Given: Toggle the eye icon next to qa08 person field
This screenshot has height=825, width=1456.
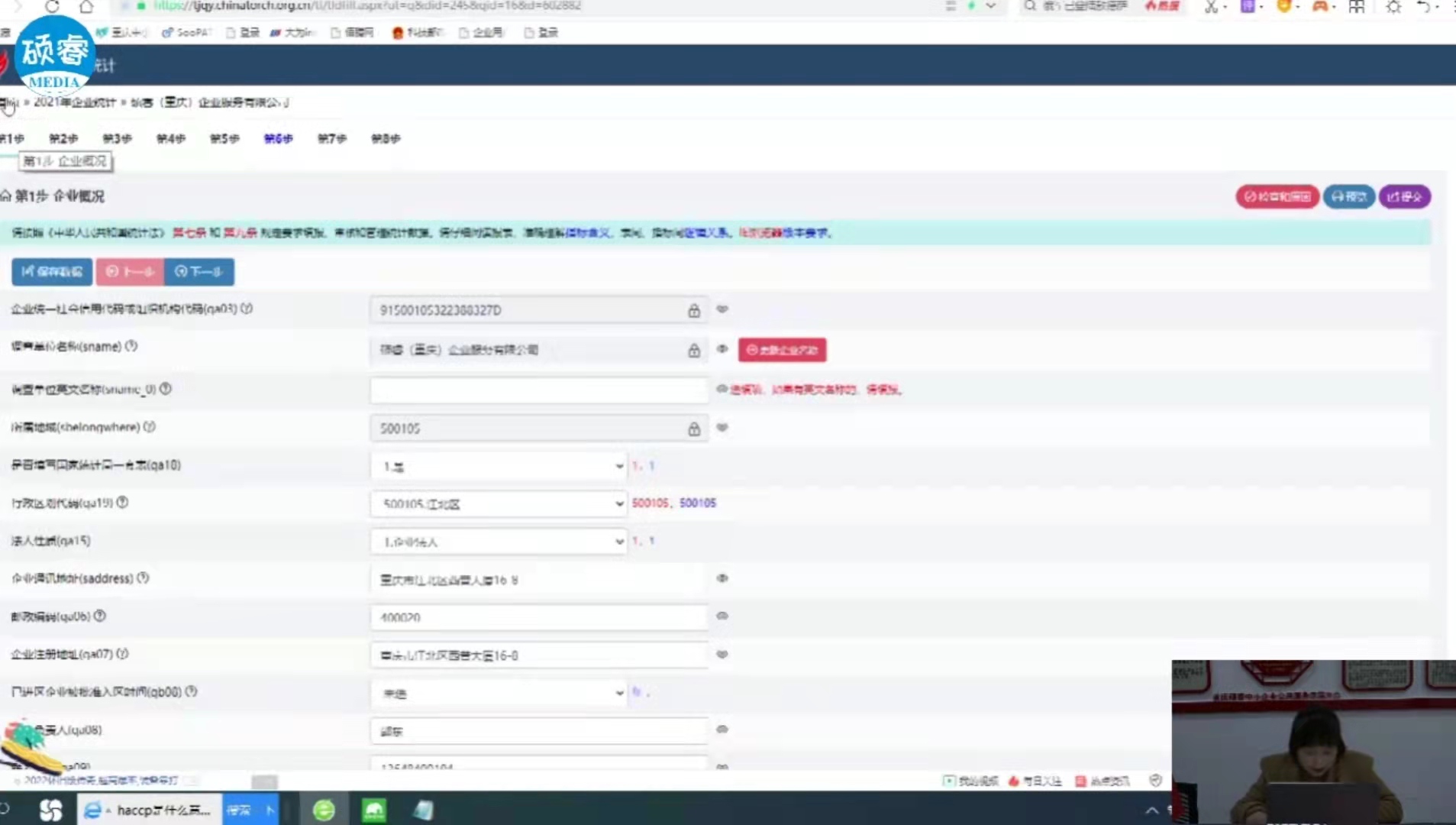Looking at the screenshot, I should pos(722,730).
